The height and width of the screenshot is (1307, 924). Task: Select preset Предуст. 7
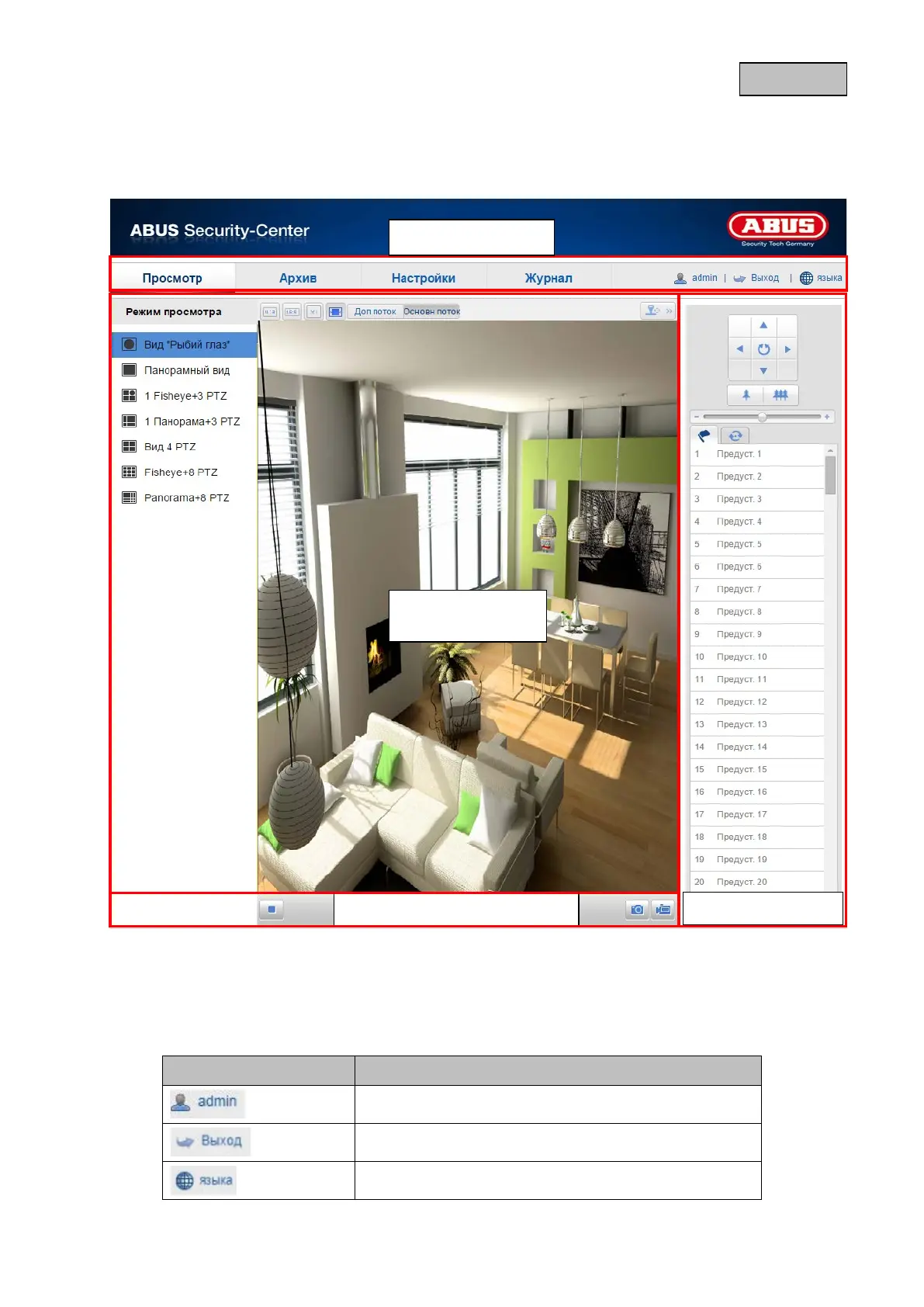tap(757, 589)
